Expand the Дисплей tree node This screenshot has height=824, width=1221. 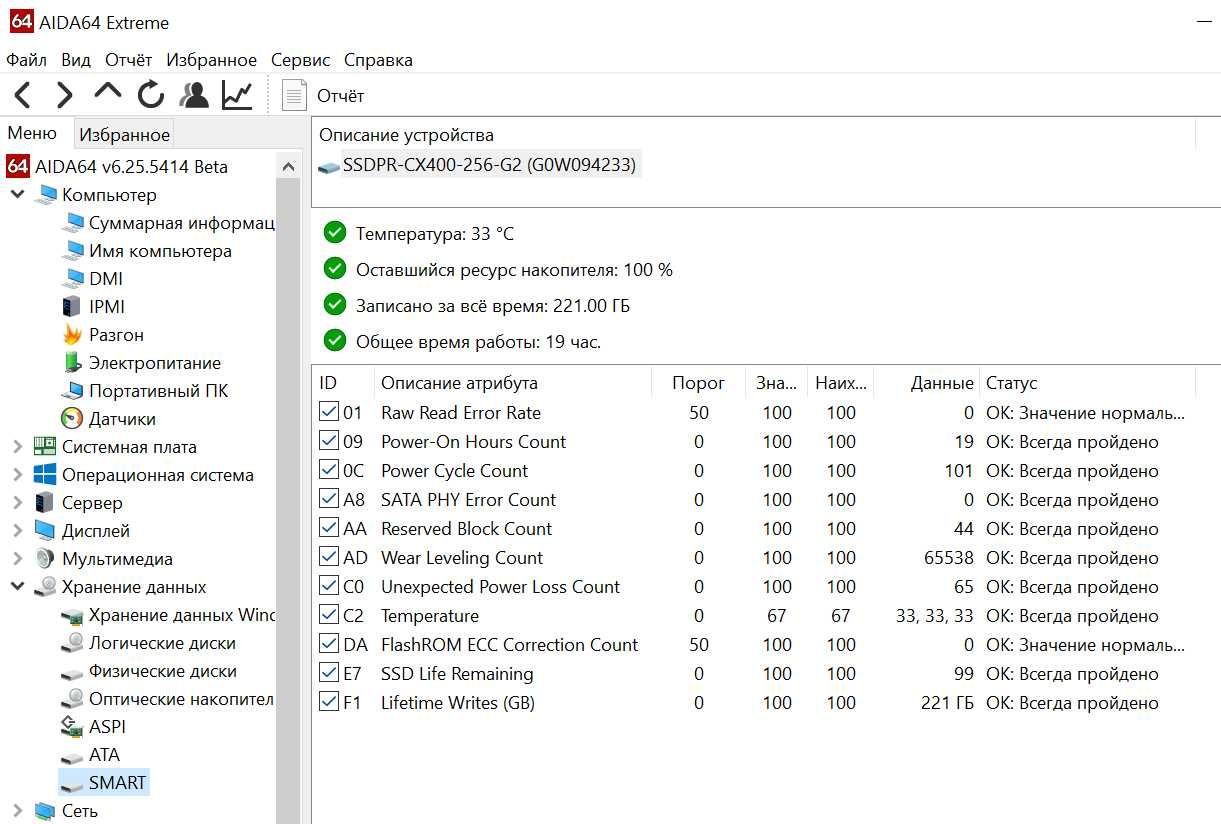[17, 531]
